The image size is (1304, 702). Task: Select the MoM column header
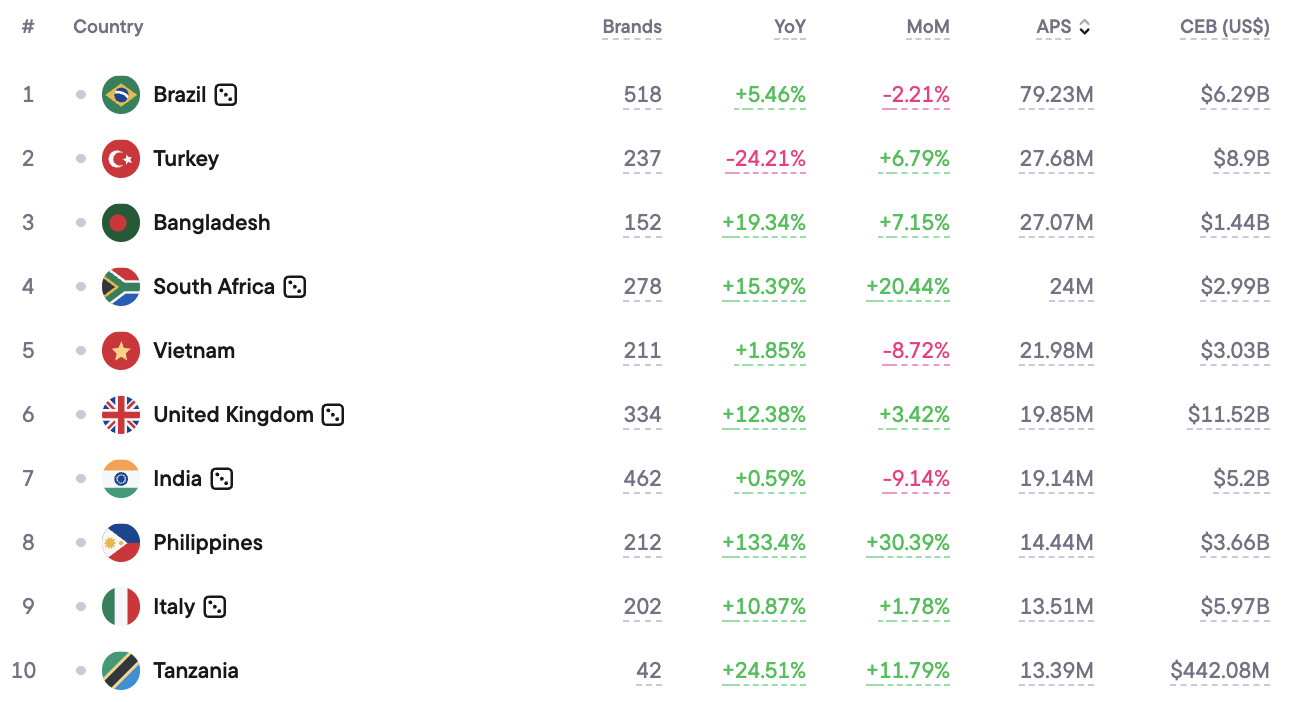pyautogui.click(x=928, y=27)
